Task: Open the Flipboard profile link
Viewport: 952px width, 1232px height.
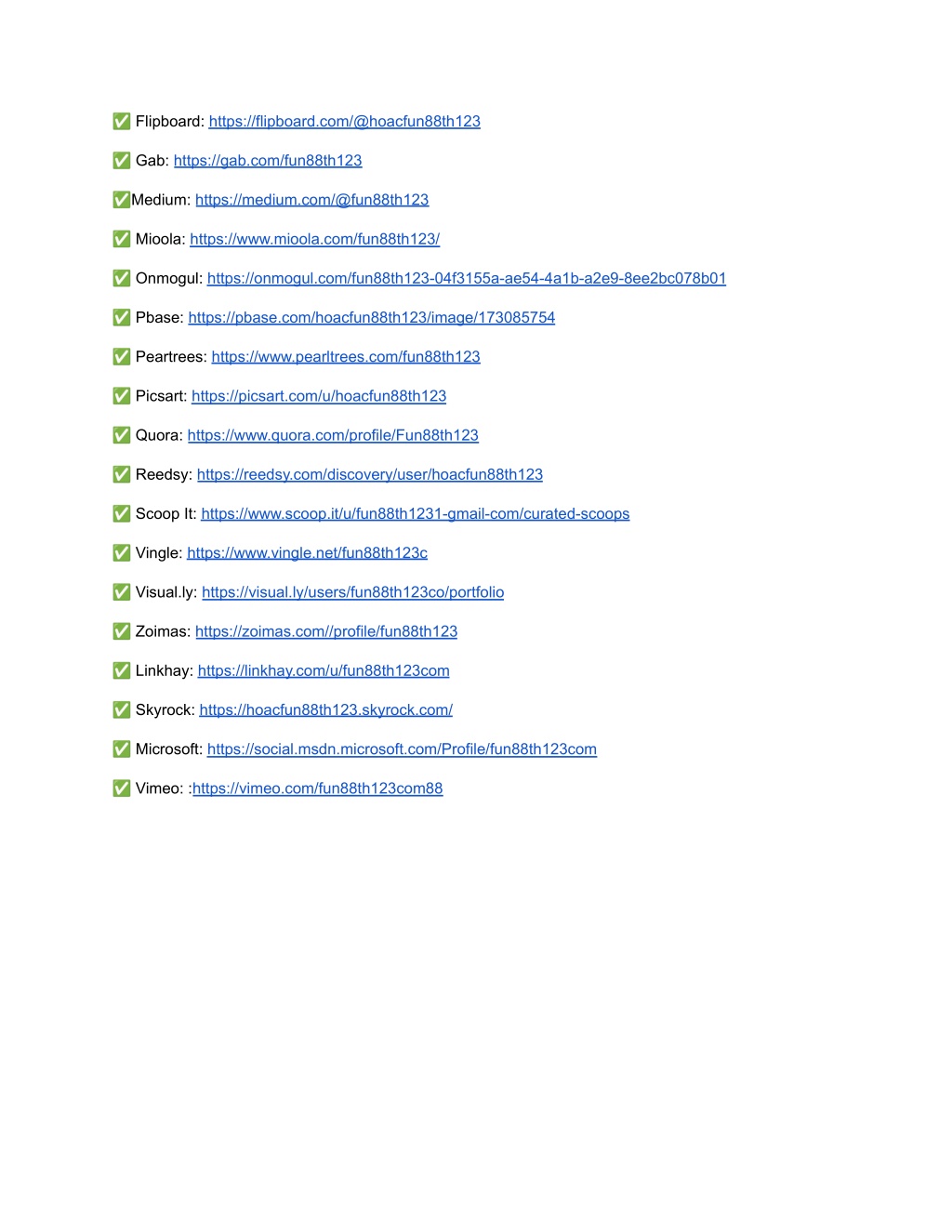Action: [344, 122]
